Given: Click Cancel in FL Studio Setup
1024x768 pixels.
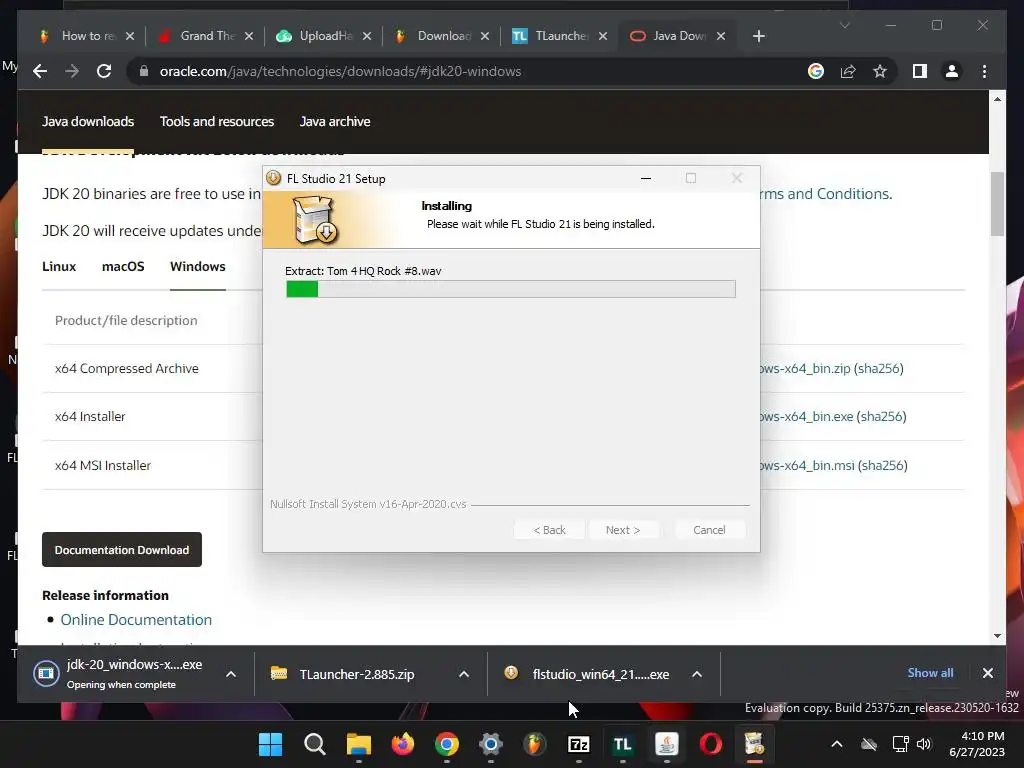Looking at the screenshot, I should [709, 530].
